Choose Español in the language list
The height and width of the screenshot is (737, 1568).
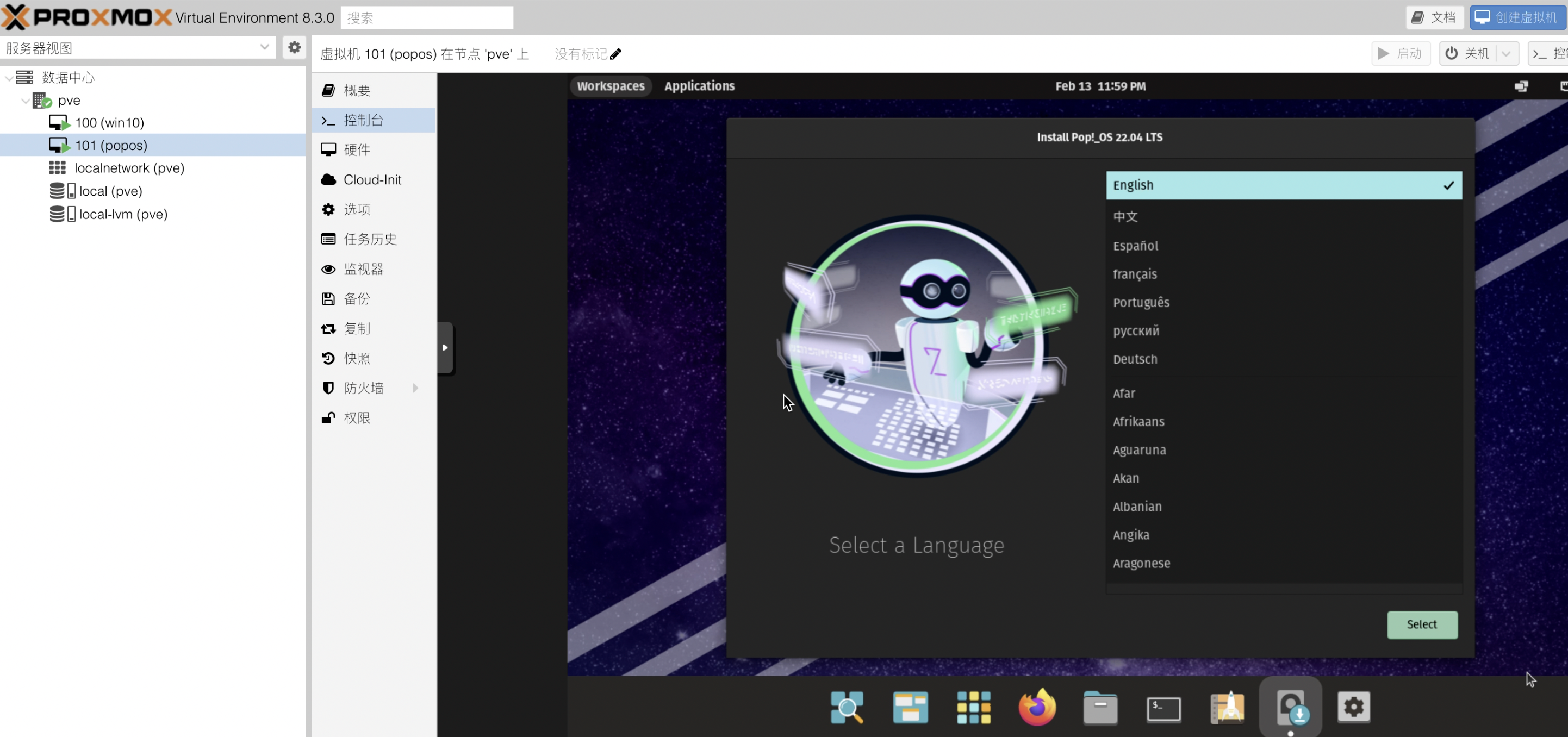[1284, 246]
